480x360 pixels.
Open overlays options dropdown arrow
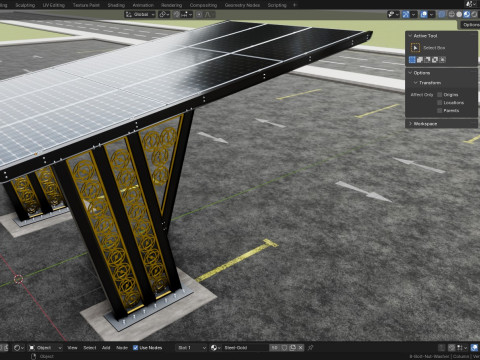[x=432, y=14]
